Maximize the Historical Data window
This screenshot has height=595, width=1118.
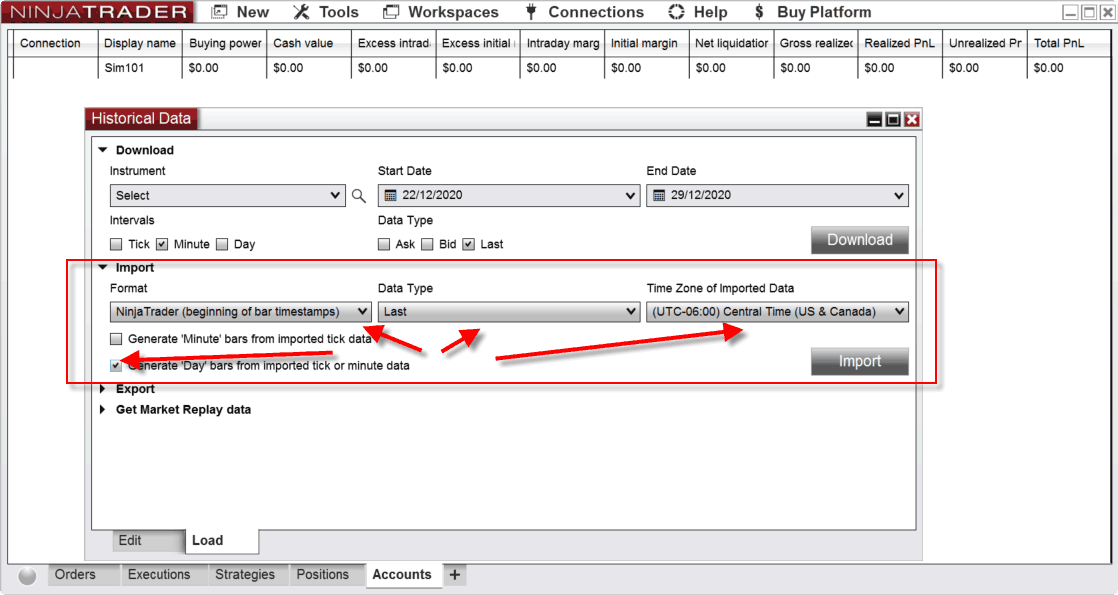tap(893, 119)
